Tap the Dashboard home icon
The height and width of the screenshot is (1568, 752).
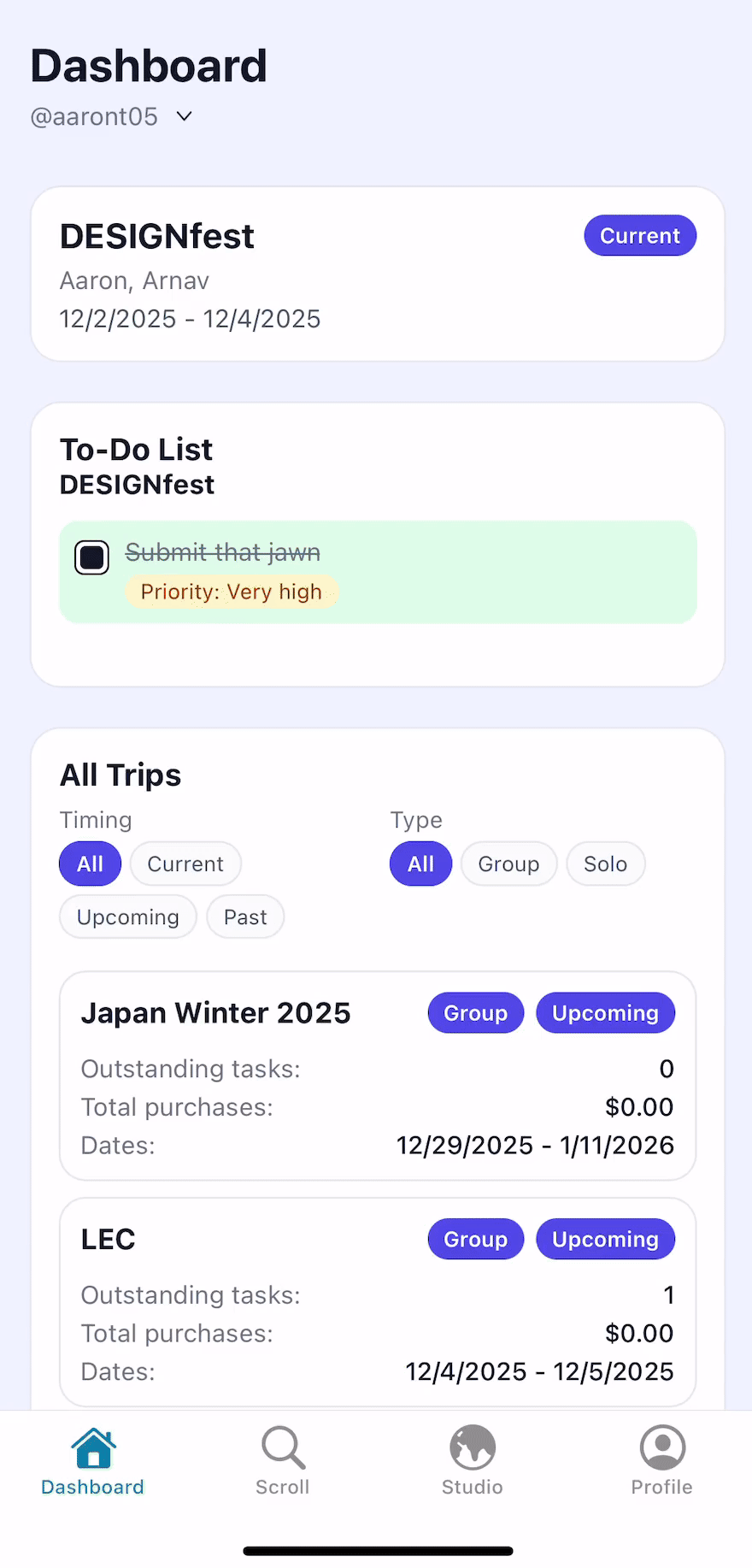(93, 1447)
